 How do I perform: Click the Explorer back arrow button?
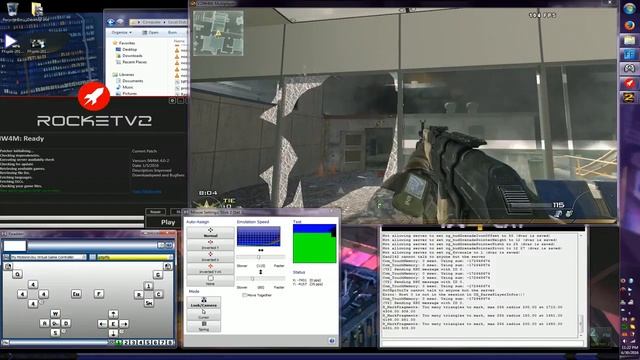coord(111,22)
